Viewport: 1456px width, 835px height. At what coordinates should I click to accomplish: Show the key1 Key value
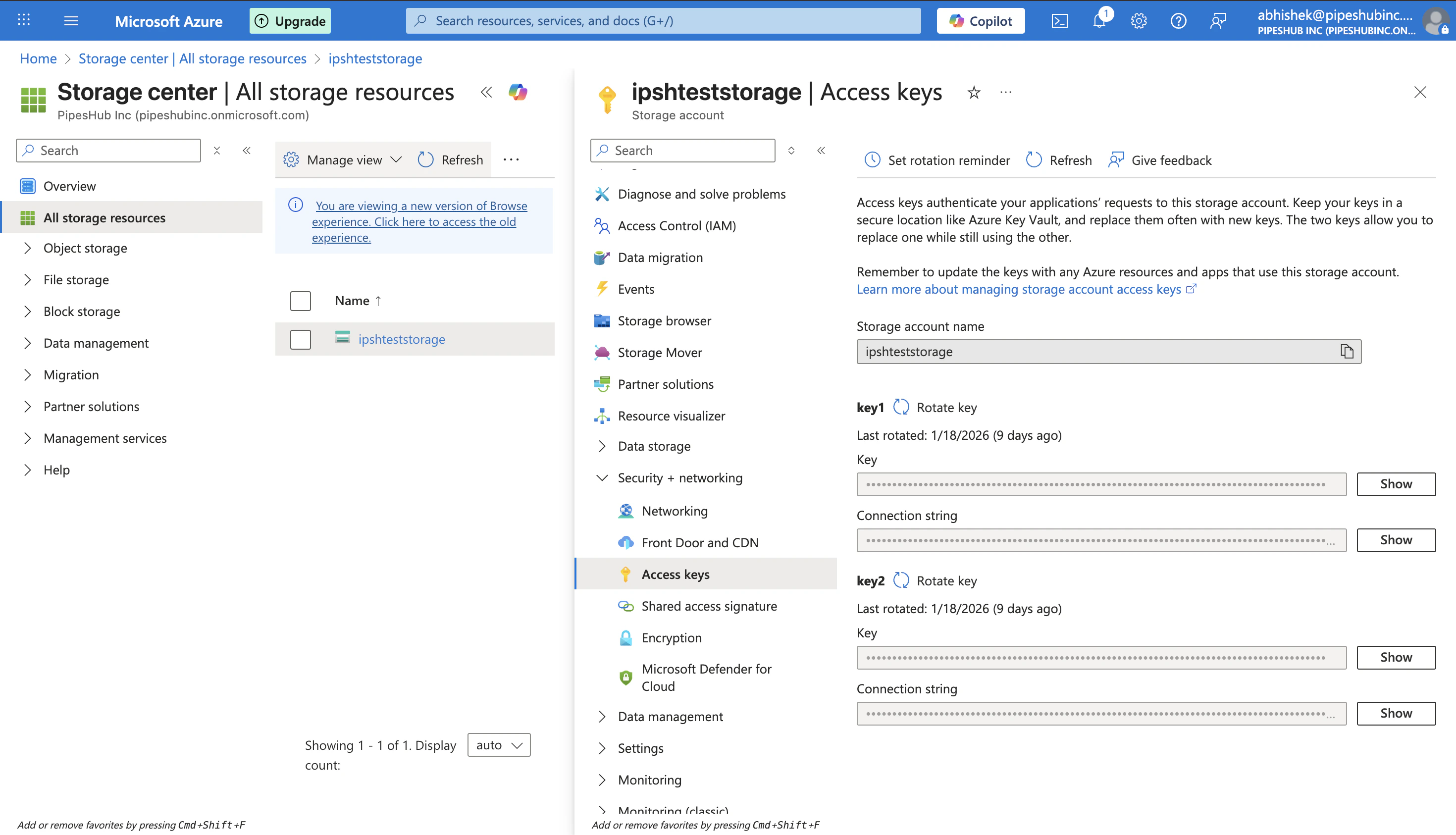(x=1396, y=484)
